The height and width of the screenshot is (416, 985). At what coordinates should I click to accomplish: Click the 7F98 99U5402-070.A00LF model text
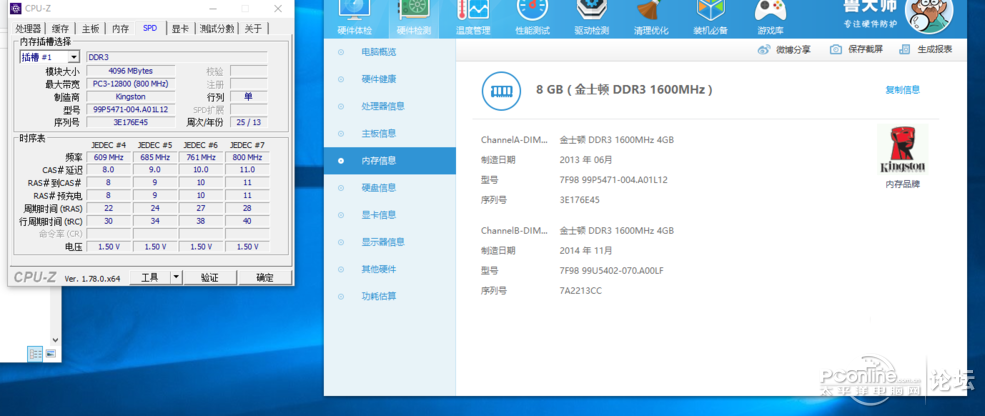611,271
